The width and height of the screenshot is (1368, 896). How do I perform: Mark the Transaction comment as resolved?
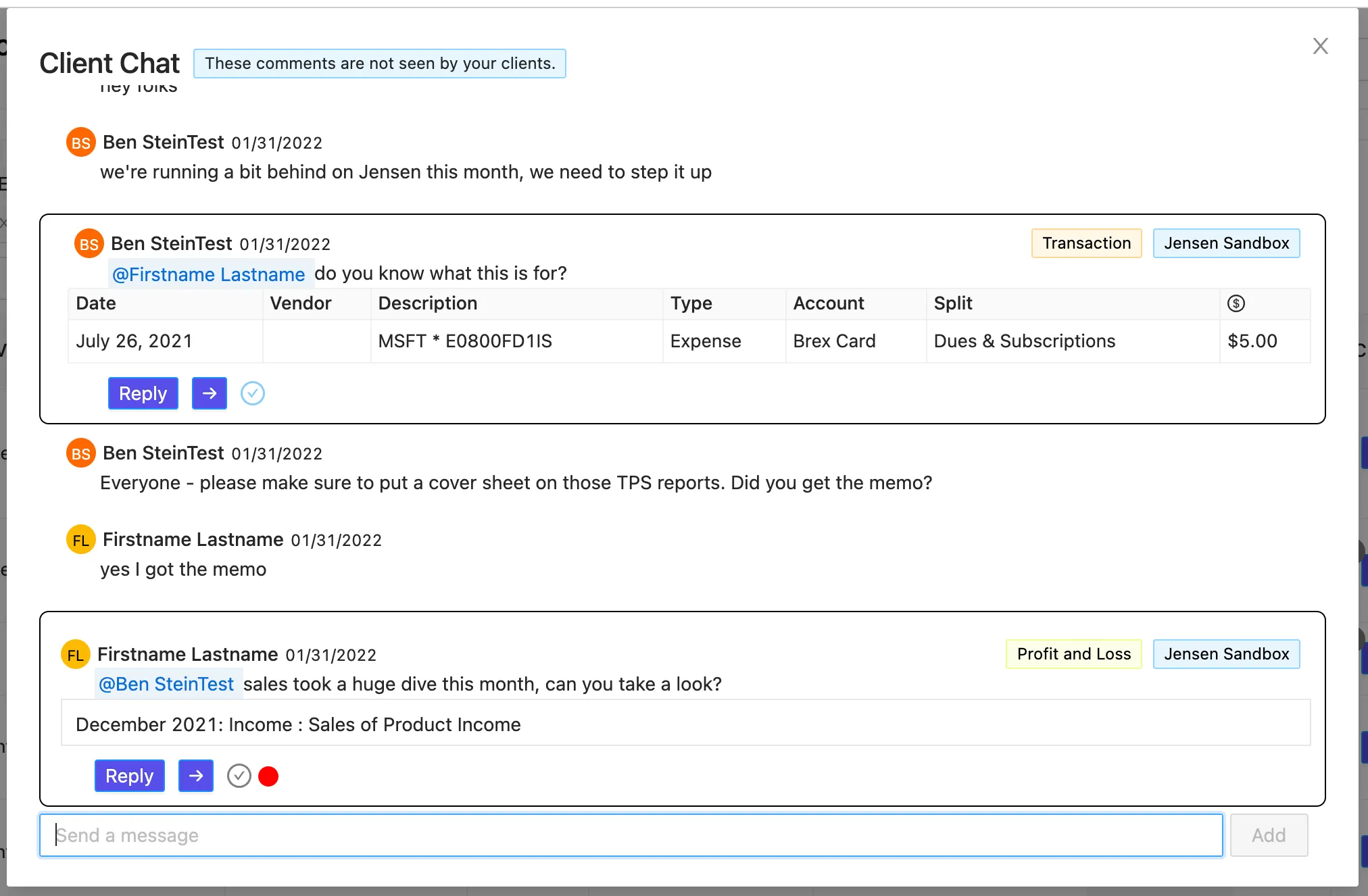coord(253,393)
